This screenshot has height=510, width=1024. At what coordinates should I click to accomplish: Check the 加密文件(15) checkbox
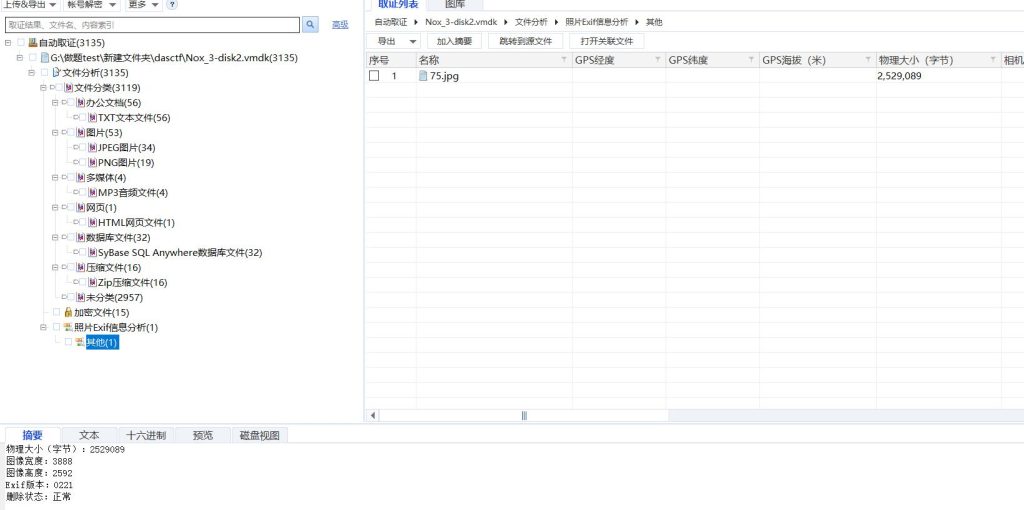[56, 313]
